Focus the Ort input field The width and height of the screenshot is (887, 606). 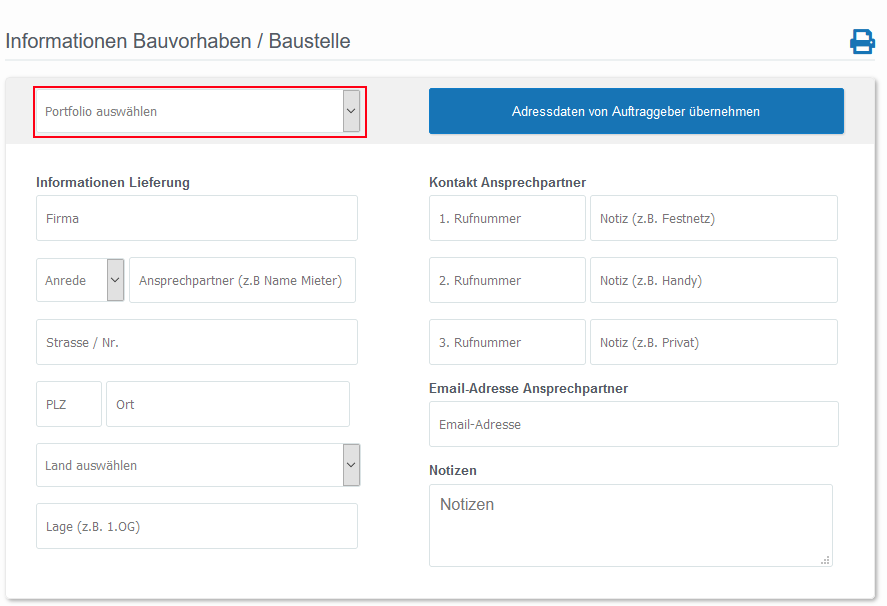click(x=228, y=404)
